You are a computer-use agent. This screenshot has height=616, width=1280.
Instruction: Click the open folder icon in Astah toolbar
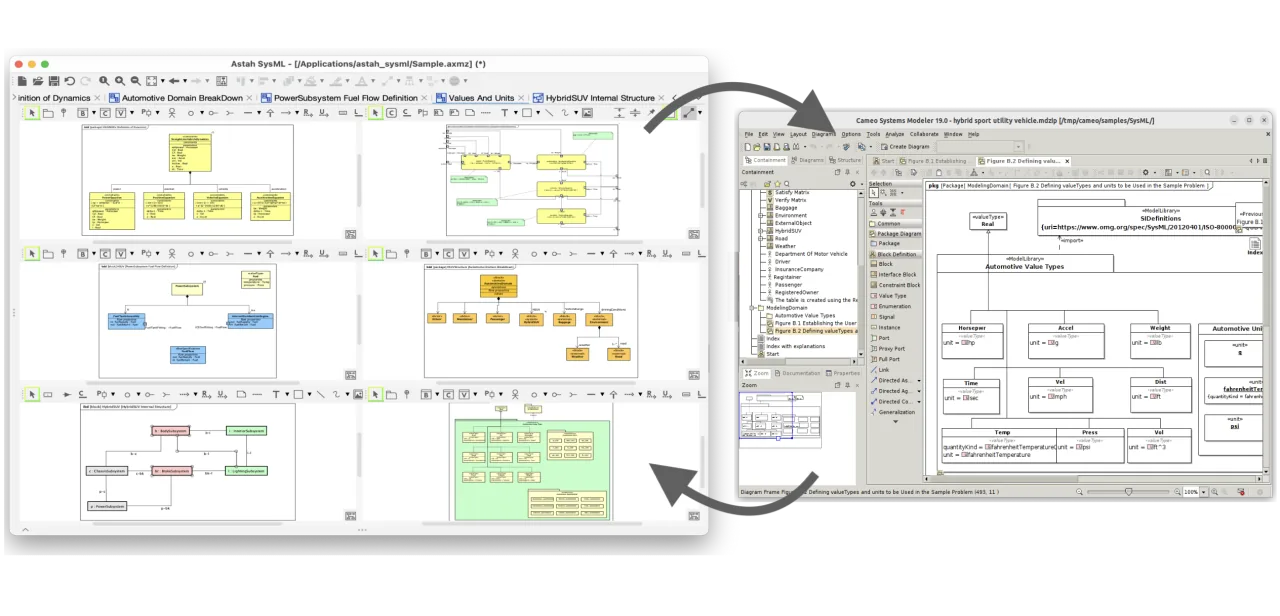(x=38, y=81)
